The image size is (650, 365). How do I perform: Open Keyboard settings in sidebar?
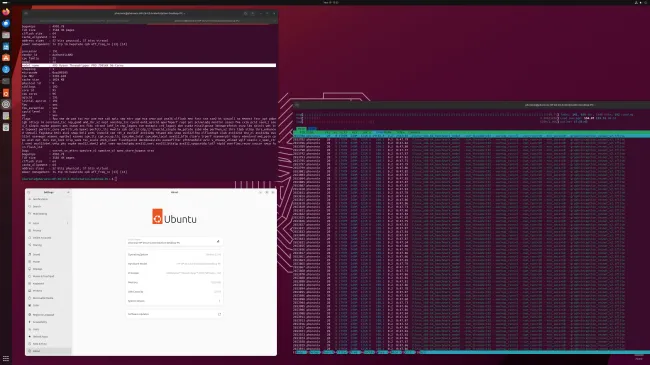click(48, 284)
